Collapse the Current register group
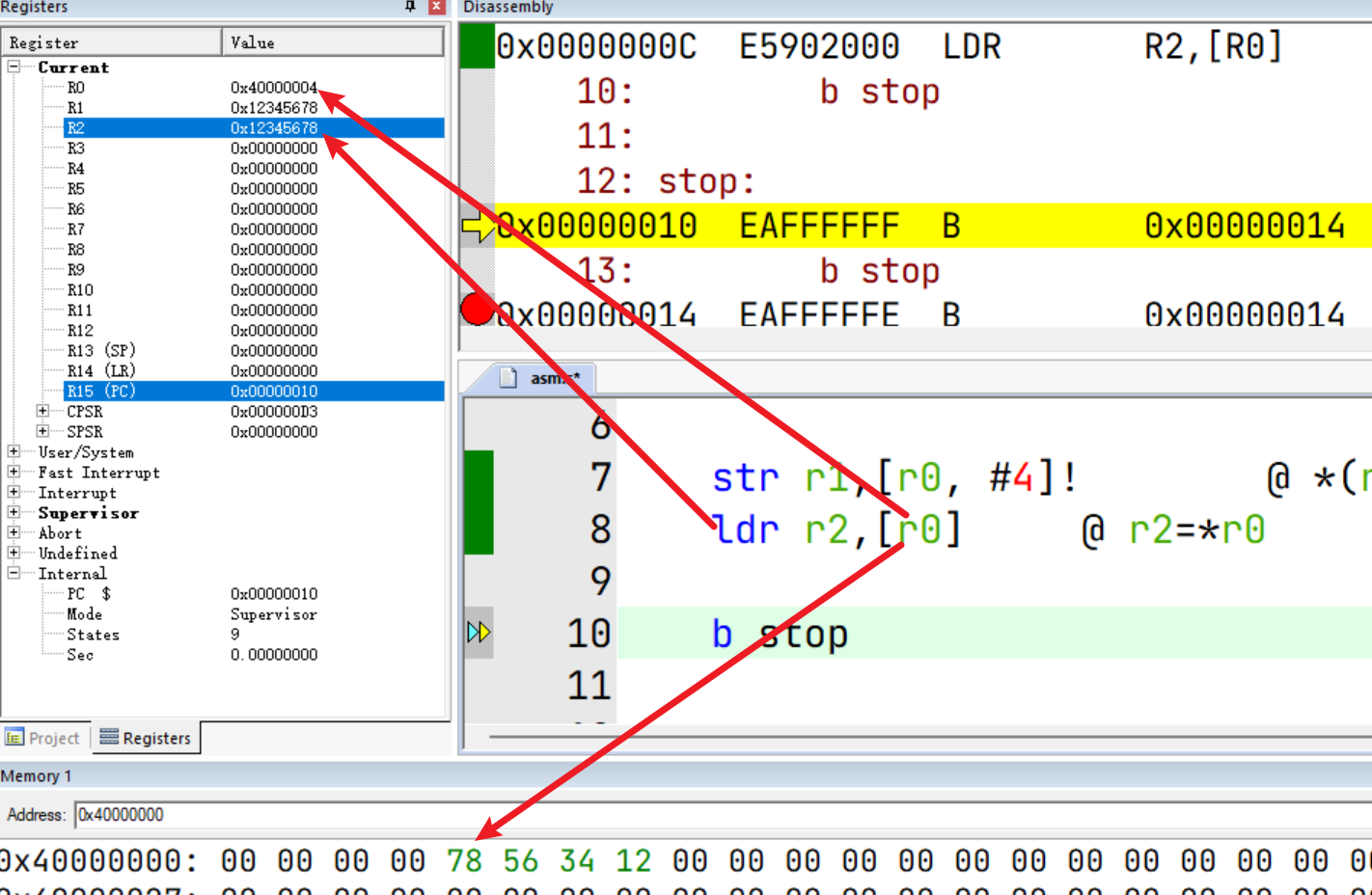This screenshot has width=1372, height=895. [x=14, y=67]
